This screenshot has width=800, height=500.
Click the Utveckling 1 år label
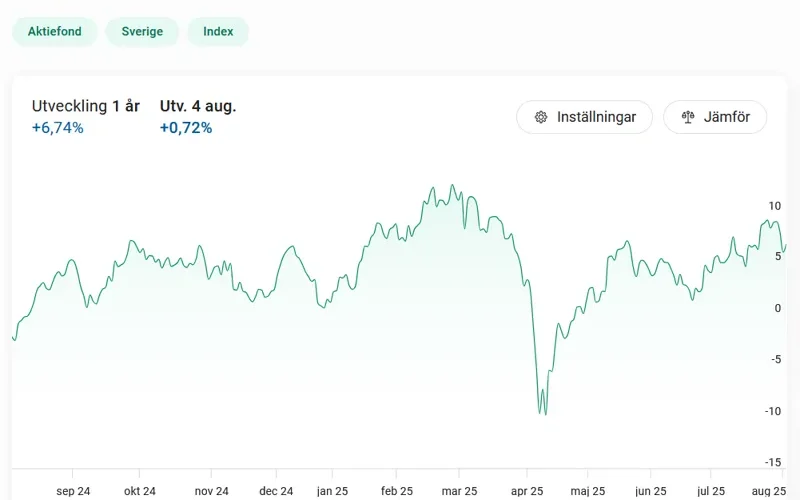pyautogui.click(x=86, y=106)
